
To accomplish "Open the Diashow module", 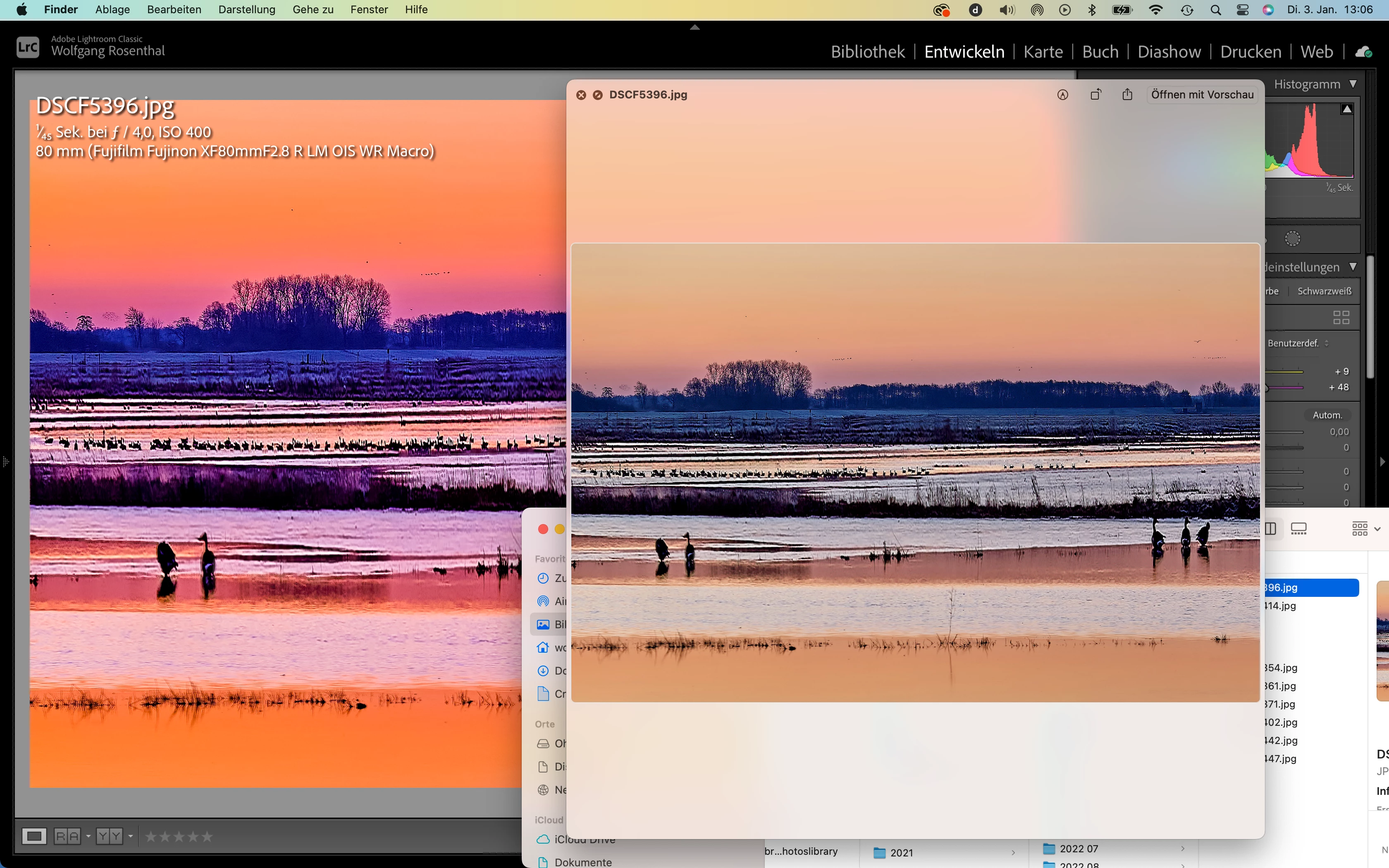I will [x=1169, y=52].
